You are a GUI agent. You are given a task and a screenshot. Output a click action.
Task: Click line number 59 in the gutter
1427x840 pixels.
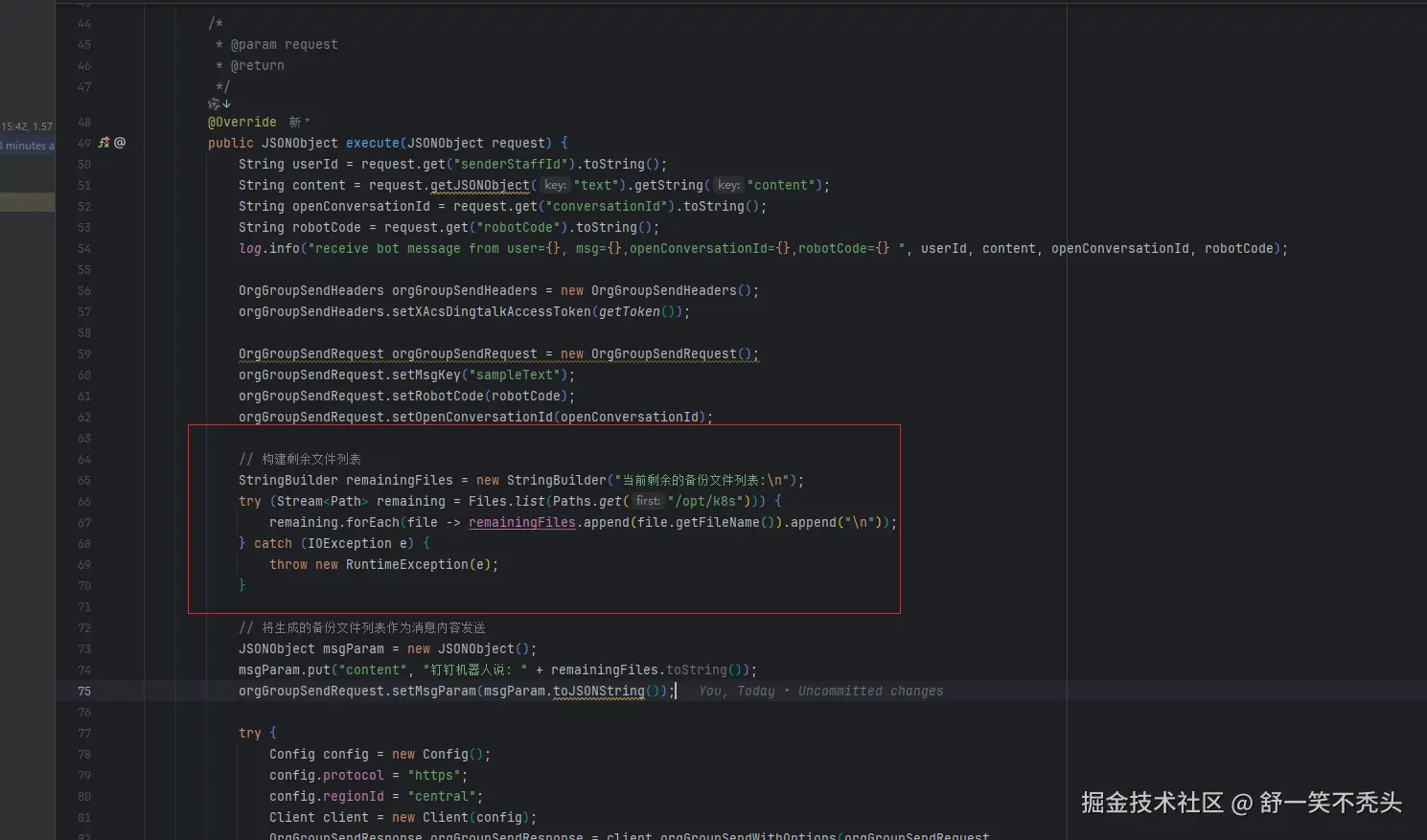point(84,354)
